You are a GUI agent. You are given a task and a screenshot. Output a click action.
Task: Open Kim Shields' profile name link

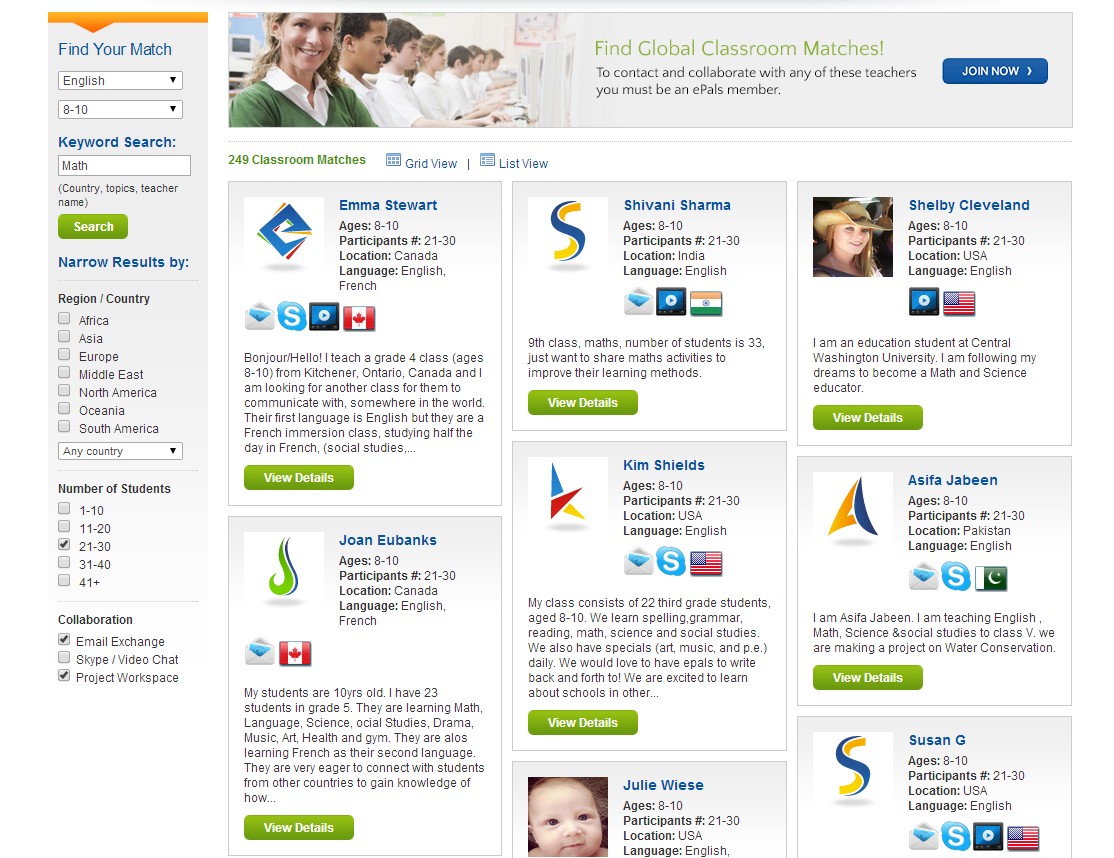(664, 465)
